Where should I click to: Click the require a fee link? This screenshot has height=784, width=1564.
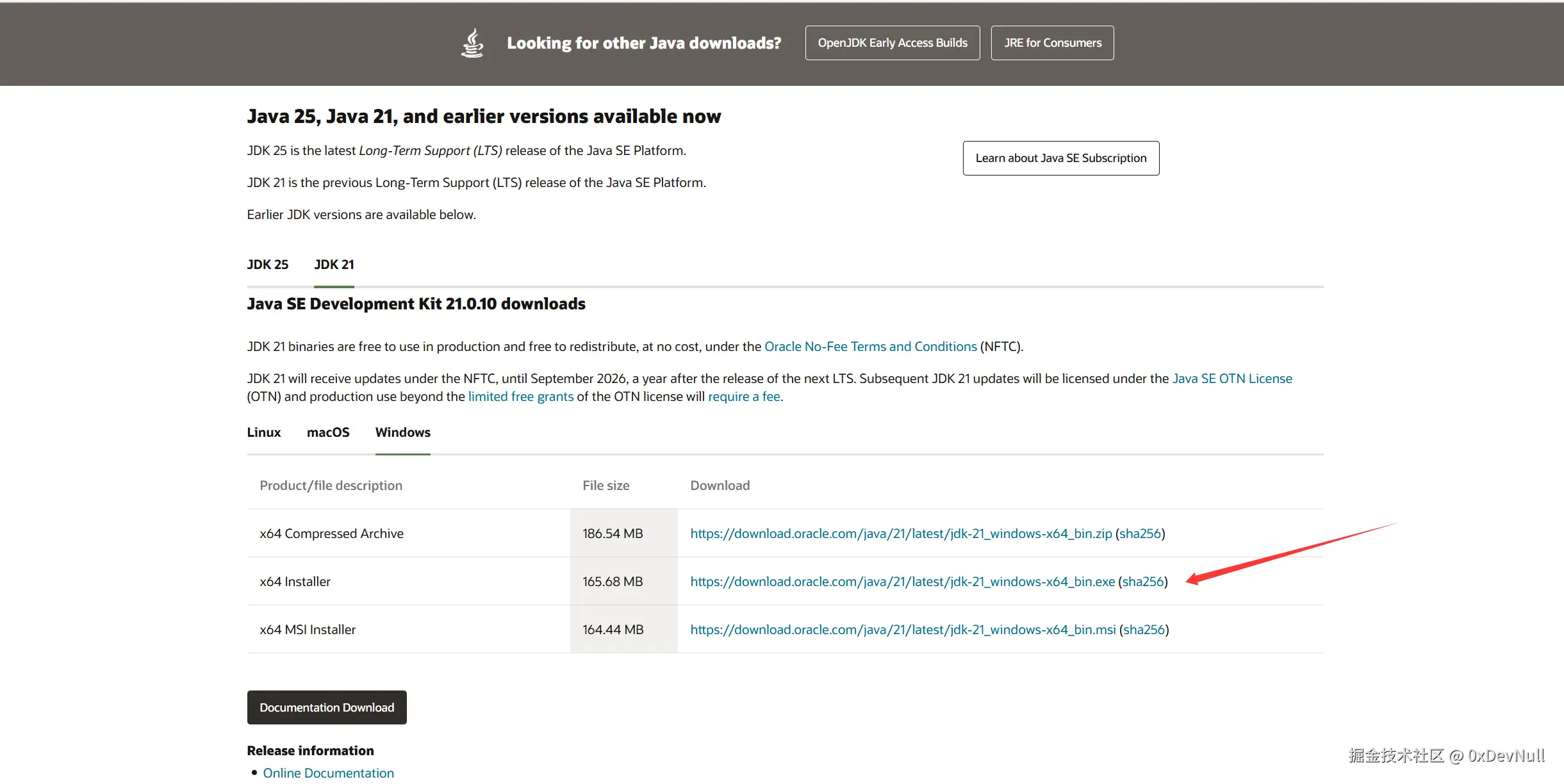click(x=743, y=396)
